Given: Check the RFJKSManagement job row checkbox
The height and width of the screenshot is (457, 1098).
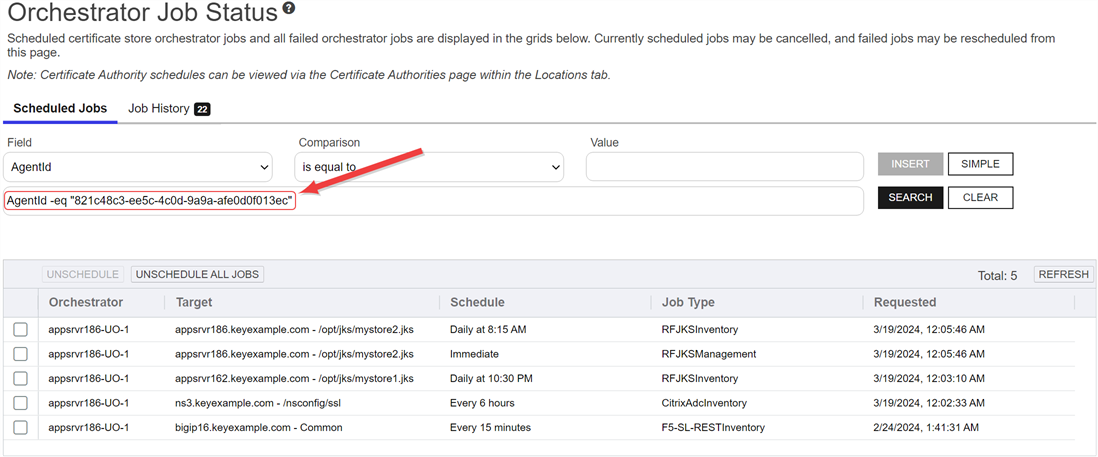Looking at the screenshot, I should coord(20,354).
